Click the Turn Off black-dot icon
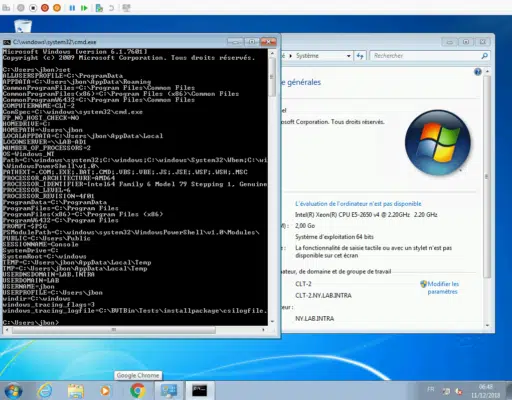Screen dimensions: 512x400 pos(33,8)
